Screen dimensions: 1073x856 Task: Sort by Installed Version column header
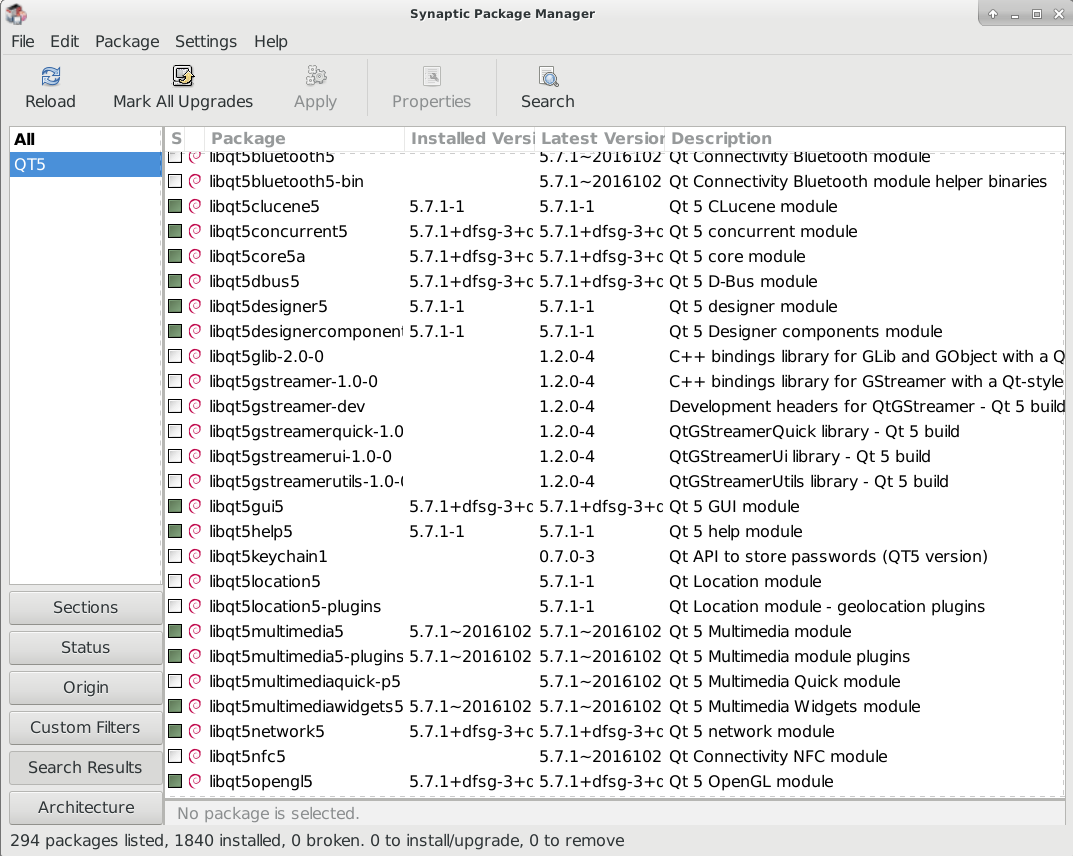coord(469,139)
